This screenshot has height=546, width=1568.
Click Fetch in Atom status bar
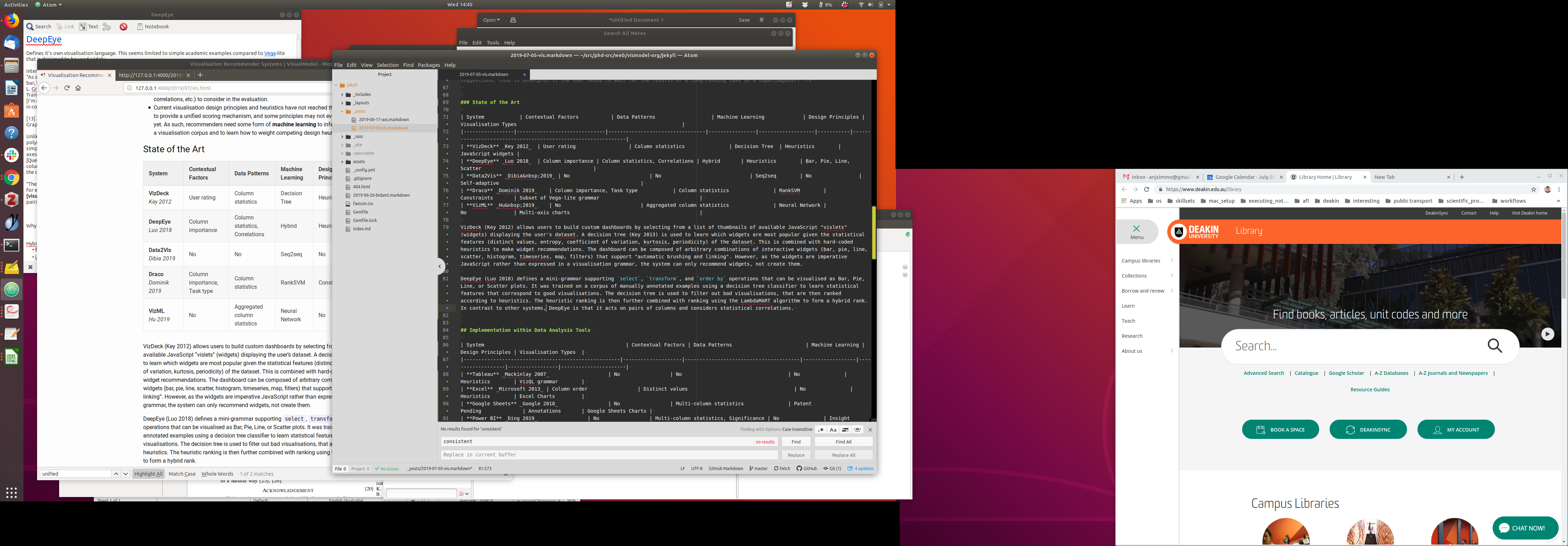782,469
